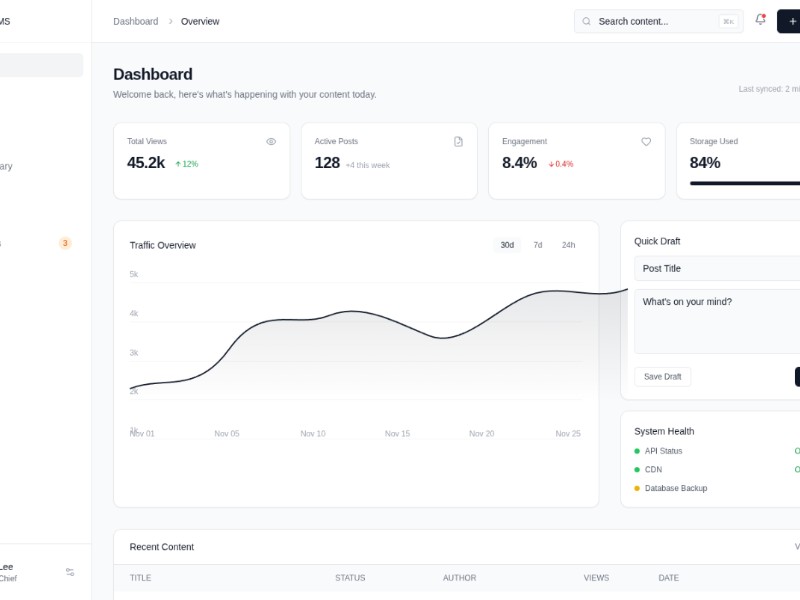Sort Recent Content by Status column
The width and height of the screenshot is (800, 600).
coord(350,578)
